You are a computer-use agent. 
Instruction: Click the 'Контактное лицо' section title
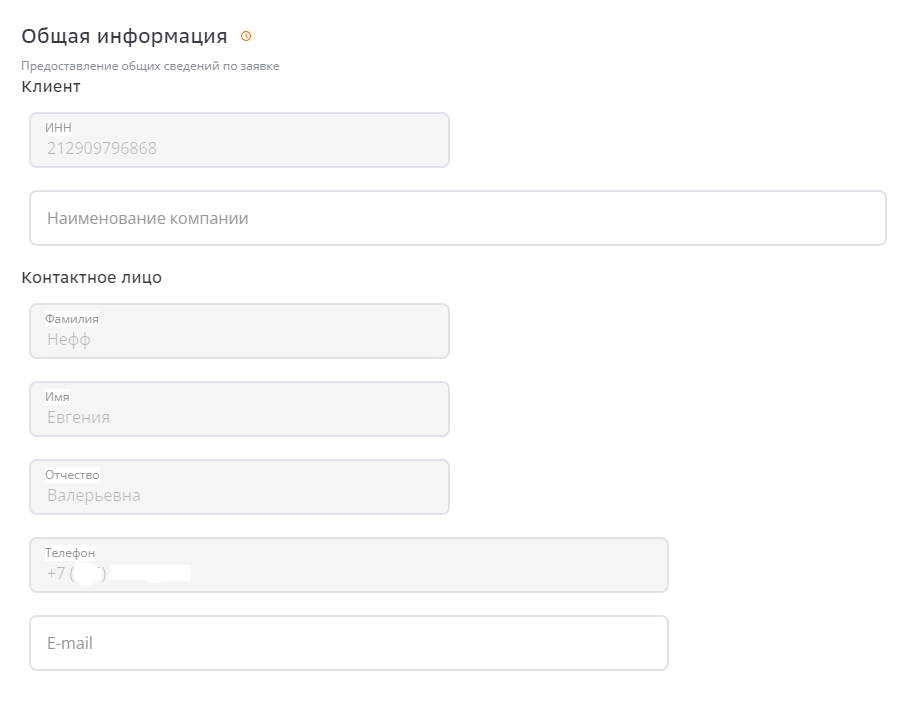(91, 278)
